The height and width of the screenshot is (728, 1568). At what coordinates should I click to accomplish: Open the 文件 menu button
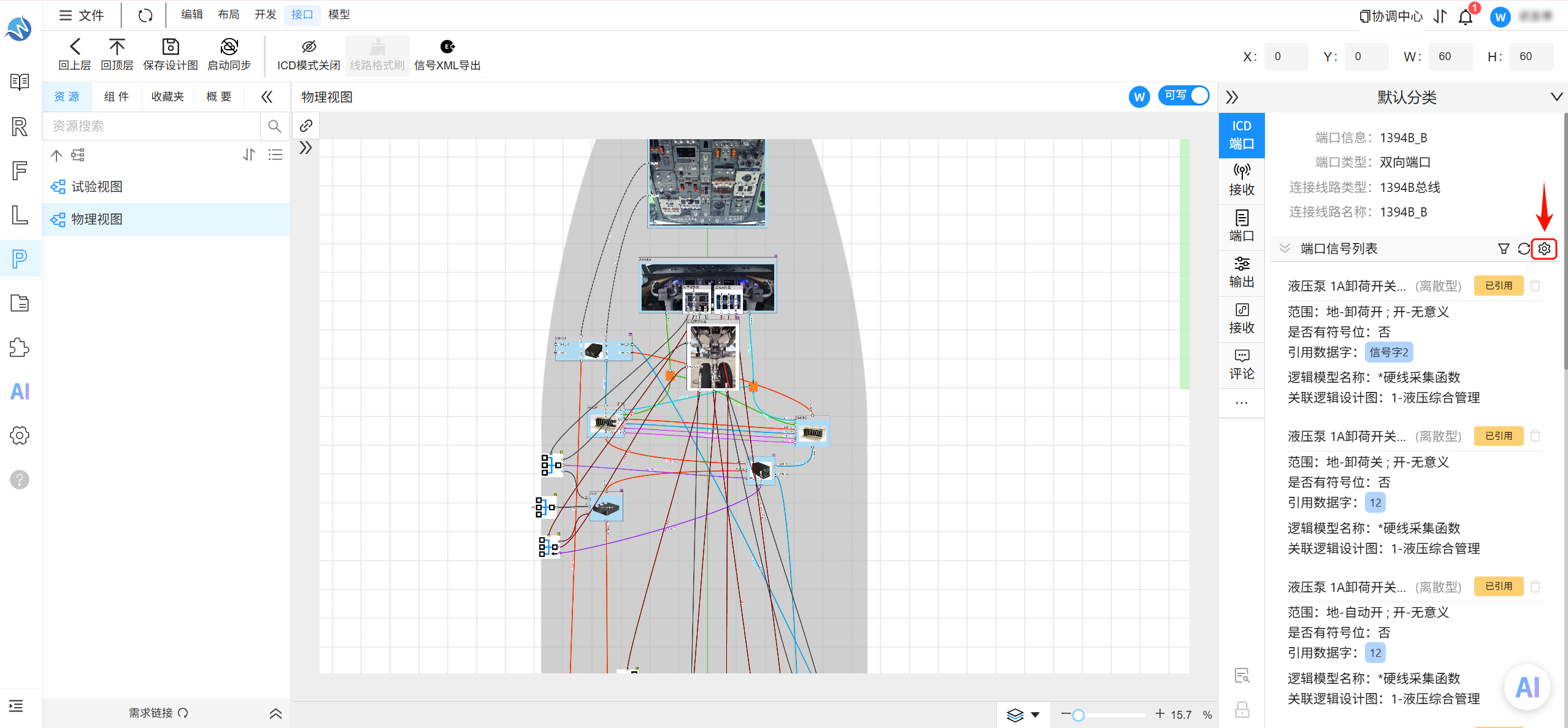coord(81,15)
